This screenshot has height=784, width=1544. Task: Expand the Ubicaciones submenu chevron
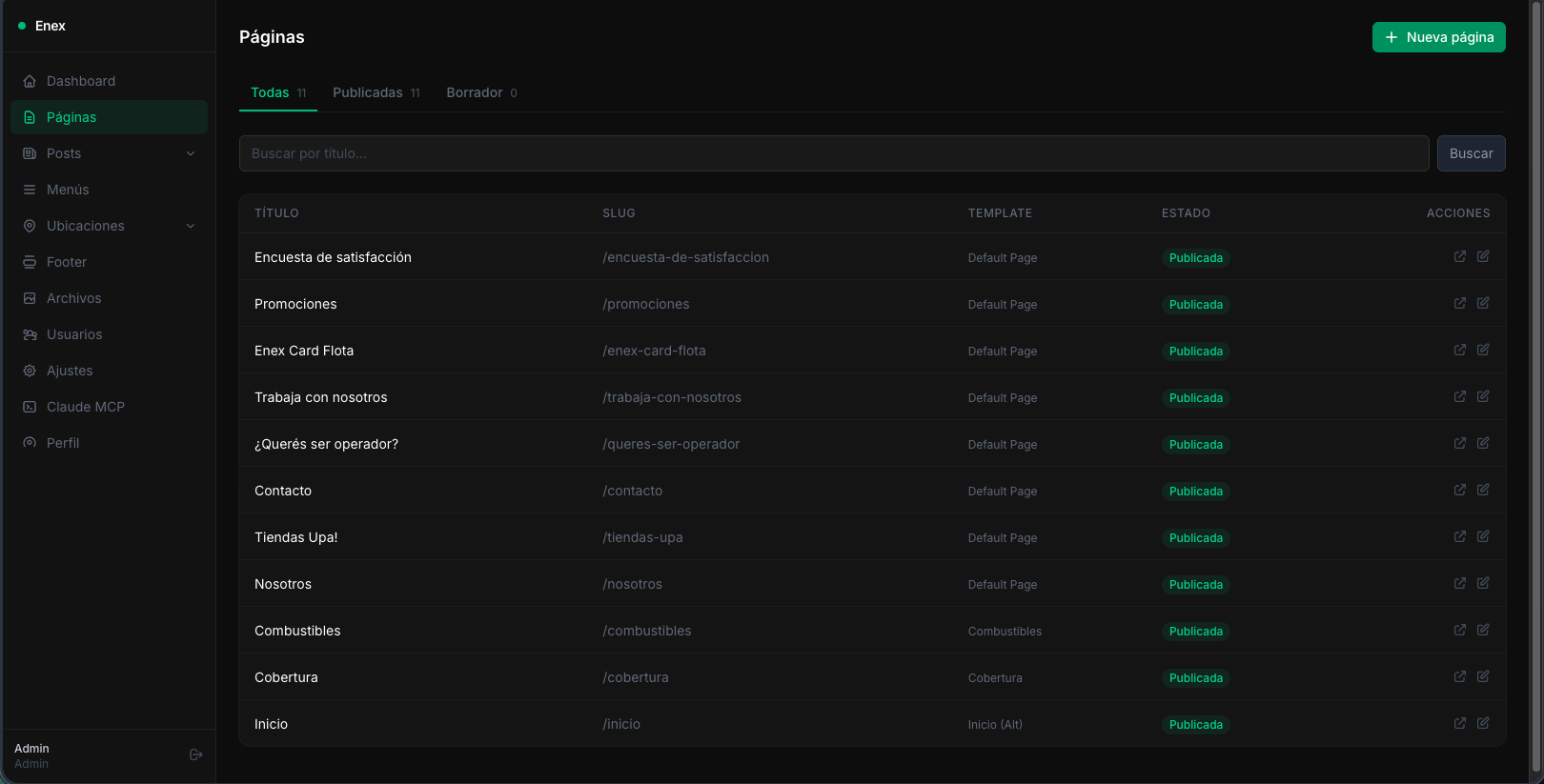(x=191, y=226)
